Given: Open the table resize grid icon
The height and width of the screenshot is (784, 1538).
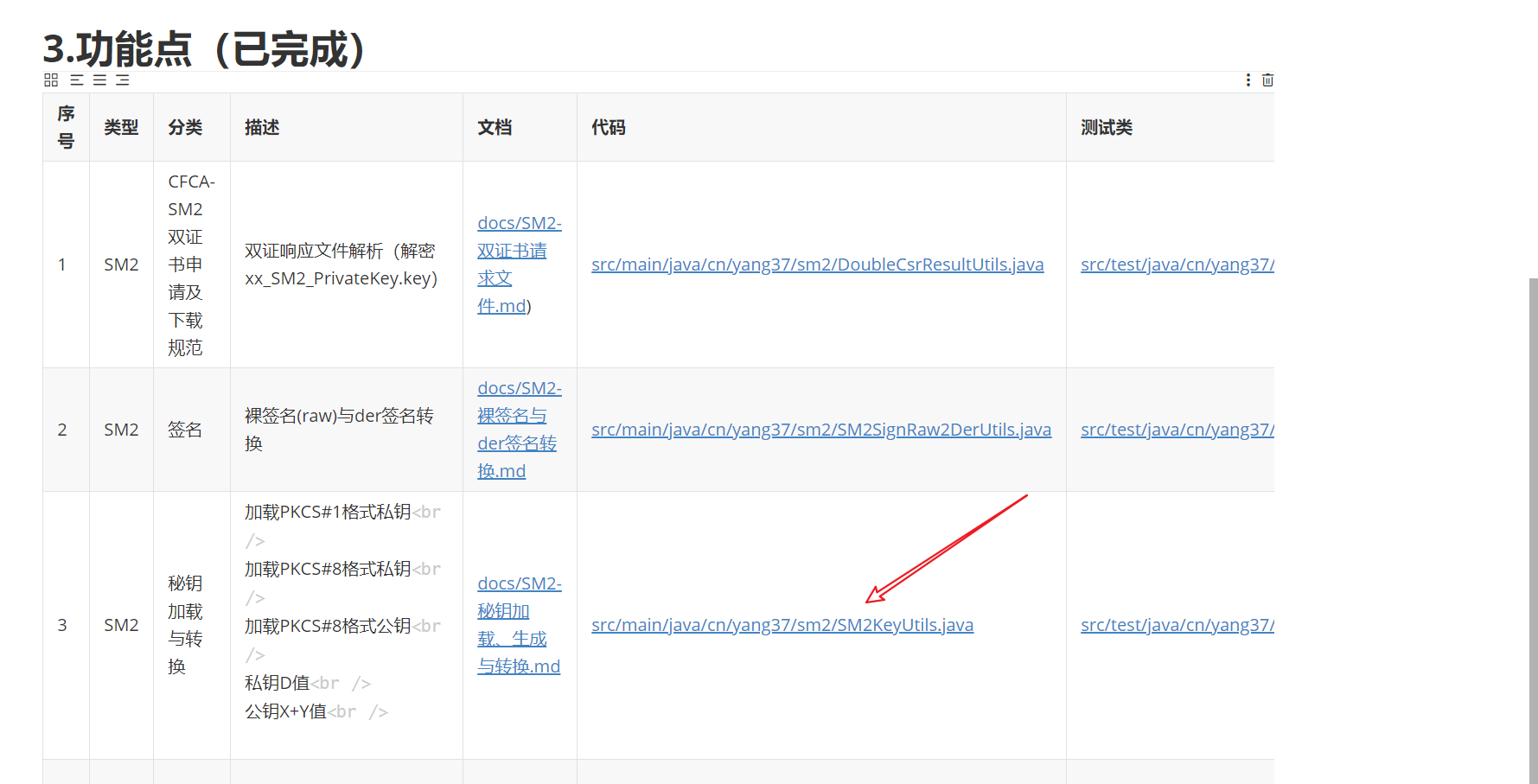Looking at the screenshot, I should [x=51, y=80].
